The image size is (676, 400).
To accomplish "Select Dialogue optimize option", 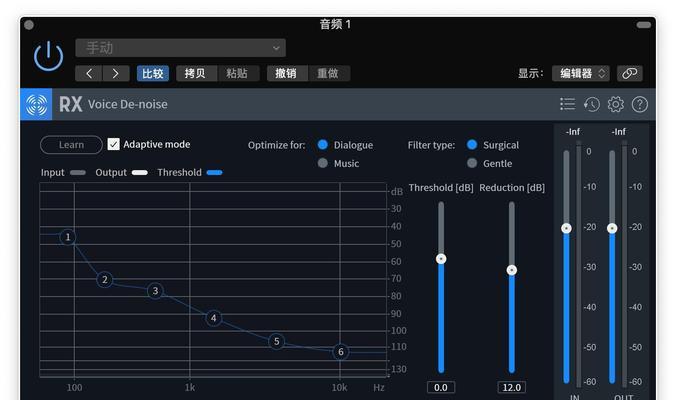I will pos(322,145).
